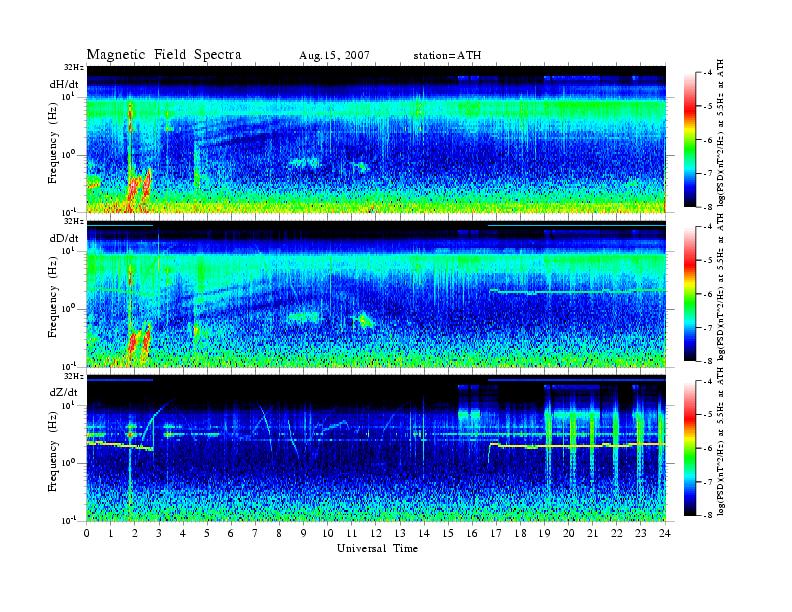Click the log(PSD) colorbar caption of dH/dt panel
The height and width of the screenshot is (612, 792).
click(x=722, y=132)
